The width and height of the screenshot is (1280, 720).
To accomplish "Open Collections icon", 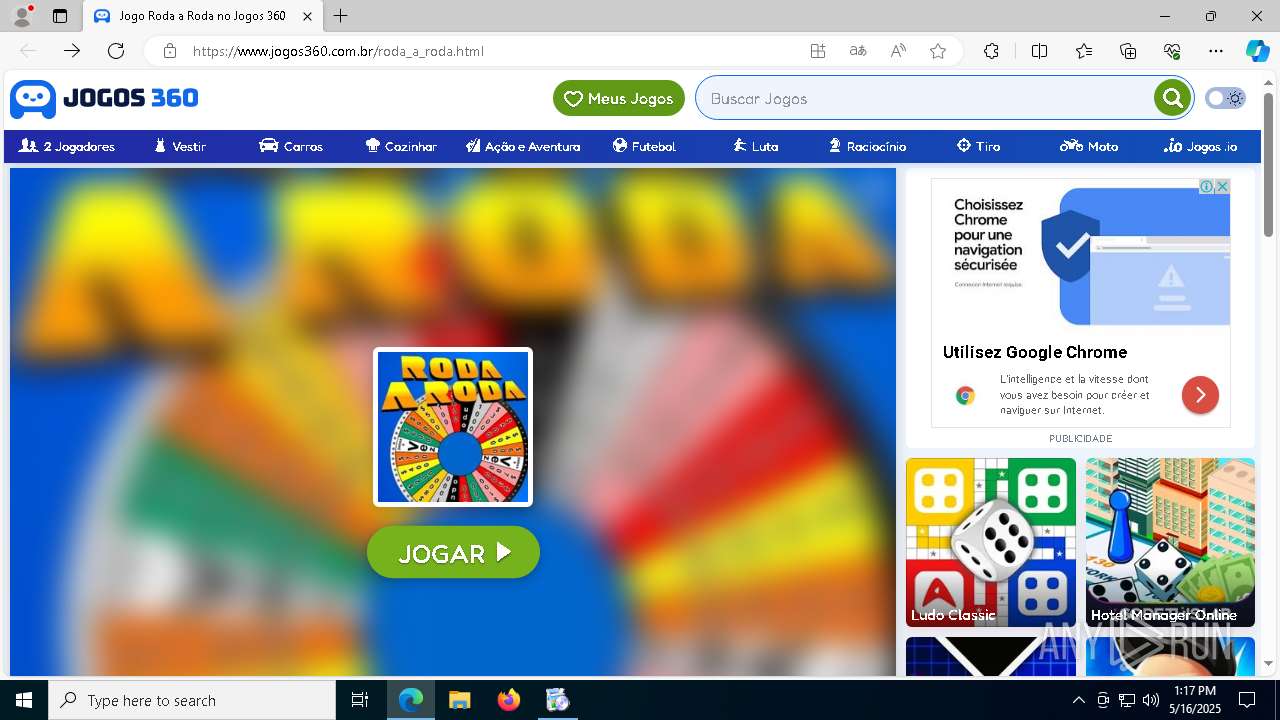I will point(1128,51).
